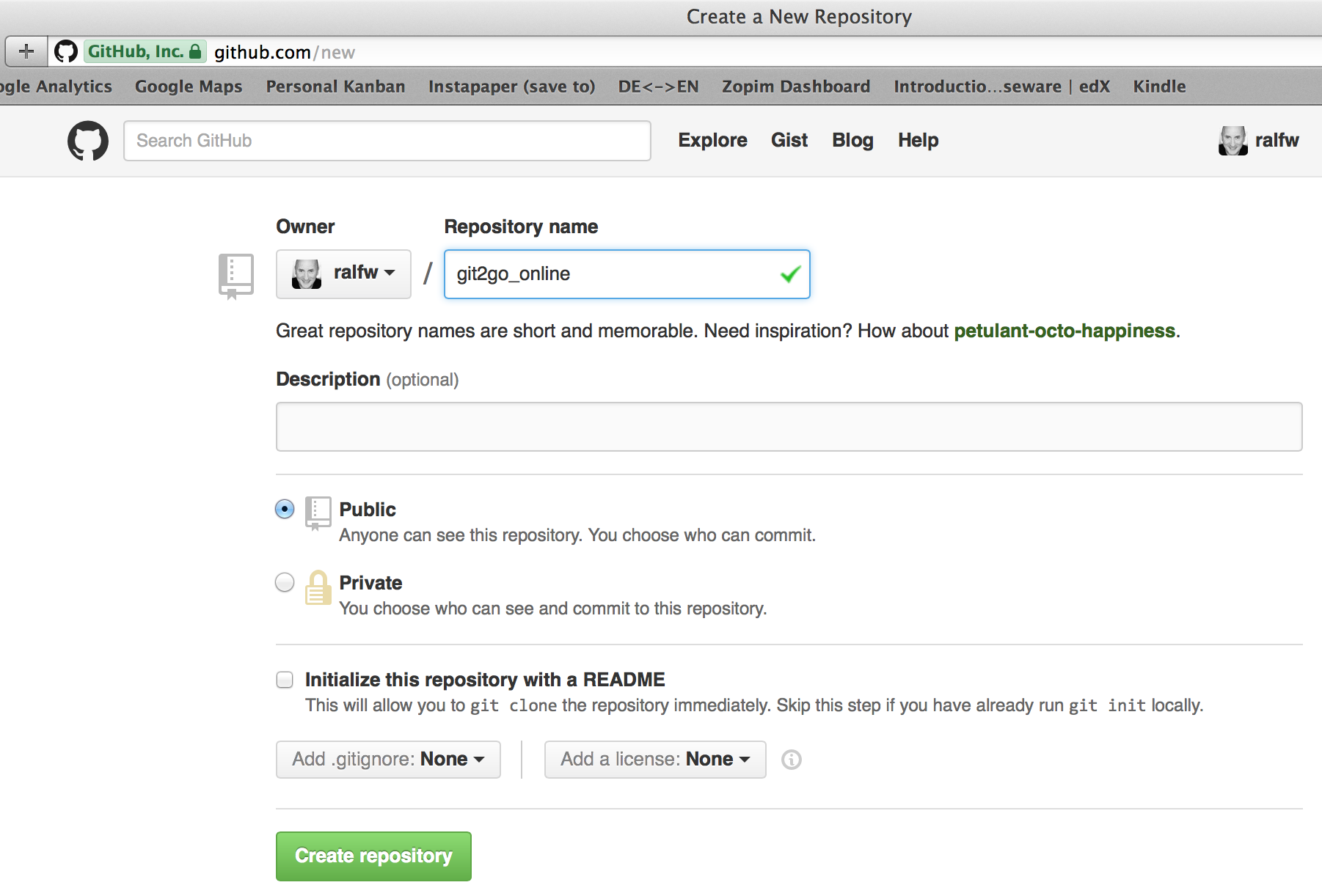Click the Public repository book icon

(x=318, y=513)
